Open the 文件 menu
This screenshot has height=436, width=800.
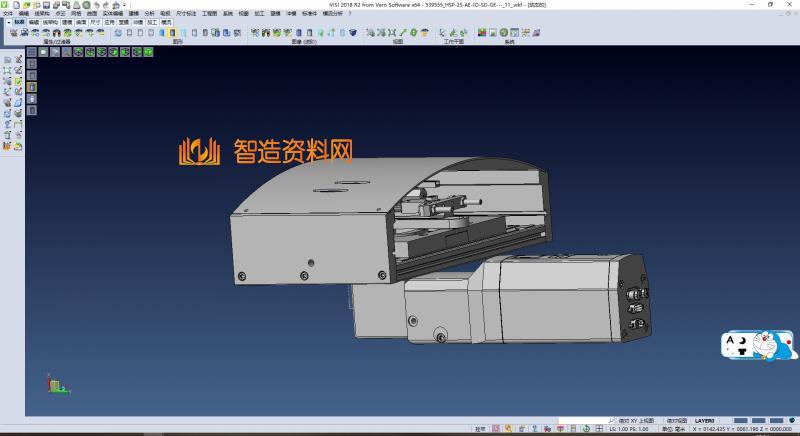pyautogui.click(x=7, y=13)
